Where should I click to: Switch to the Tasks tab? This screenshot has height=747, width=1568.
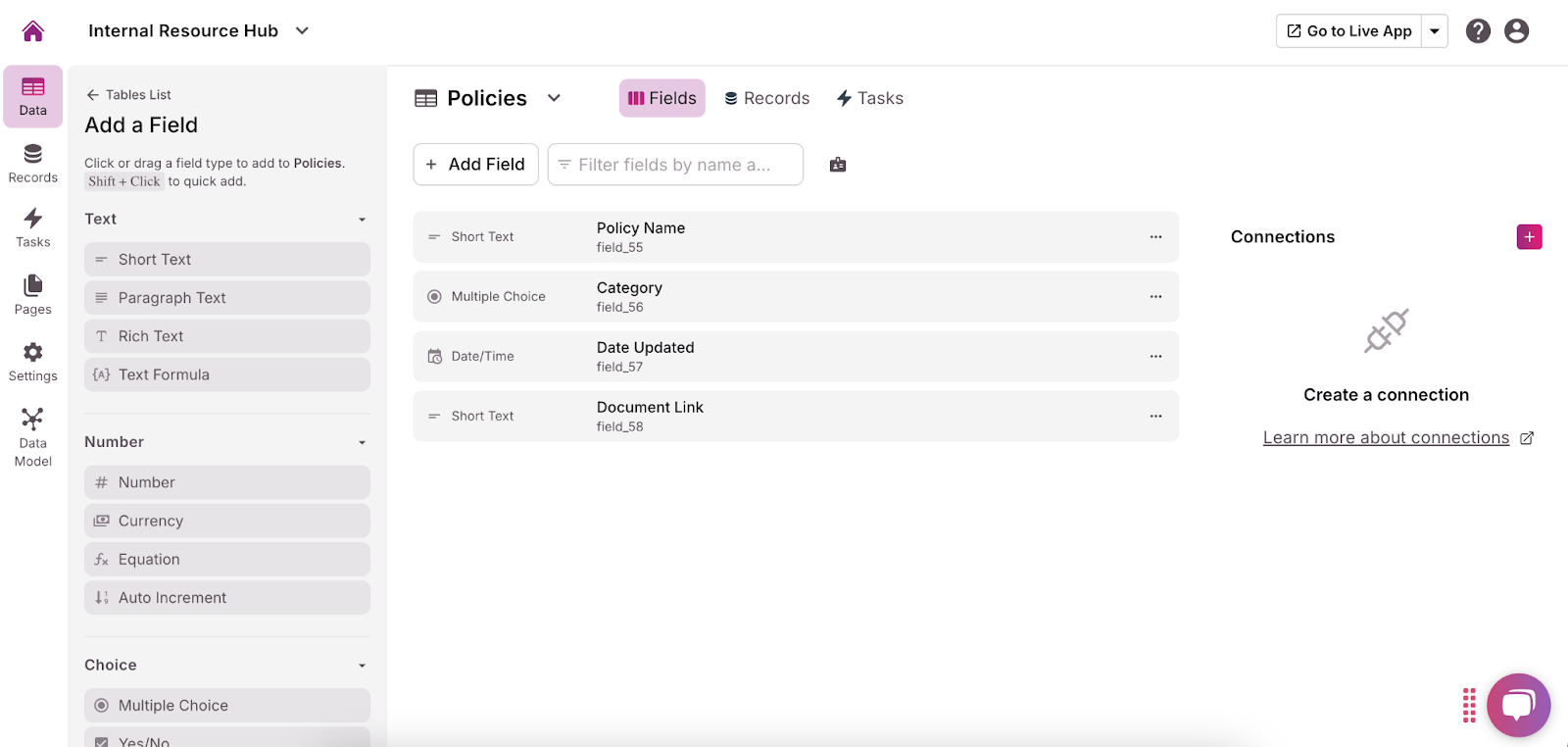(x=869, y=98)
